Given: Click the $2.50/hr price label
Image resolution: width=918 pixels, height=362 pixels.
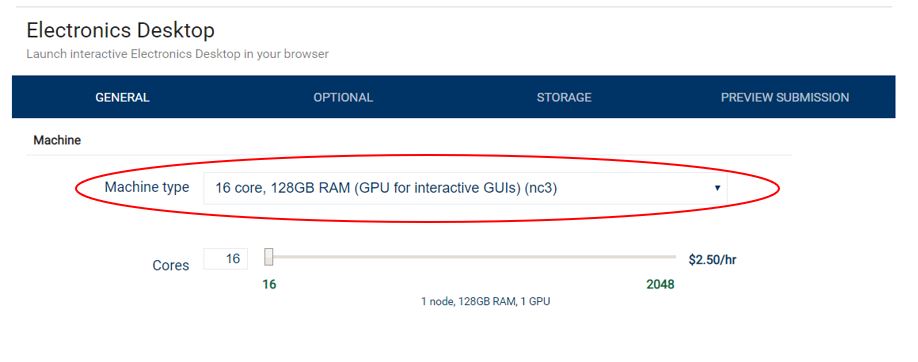Looking at the screenshot, I should pos(713,259).
